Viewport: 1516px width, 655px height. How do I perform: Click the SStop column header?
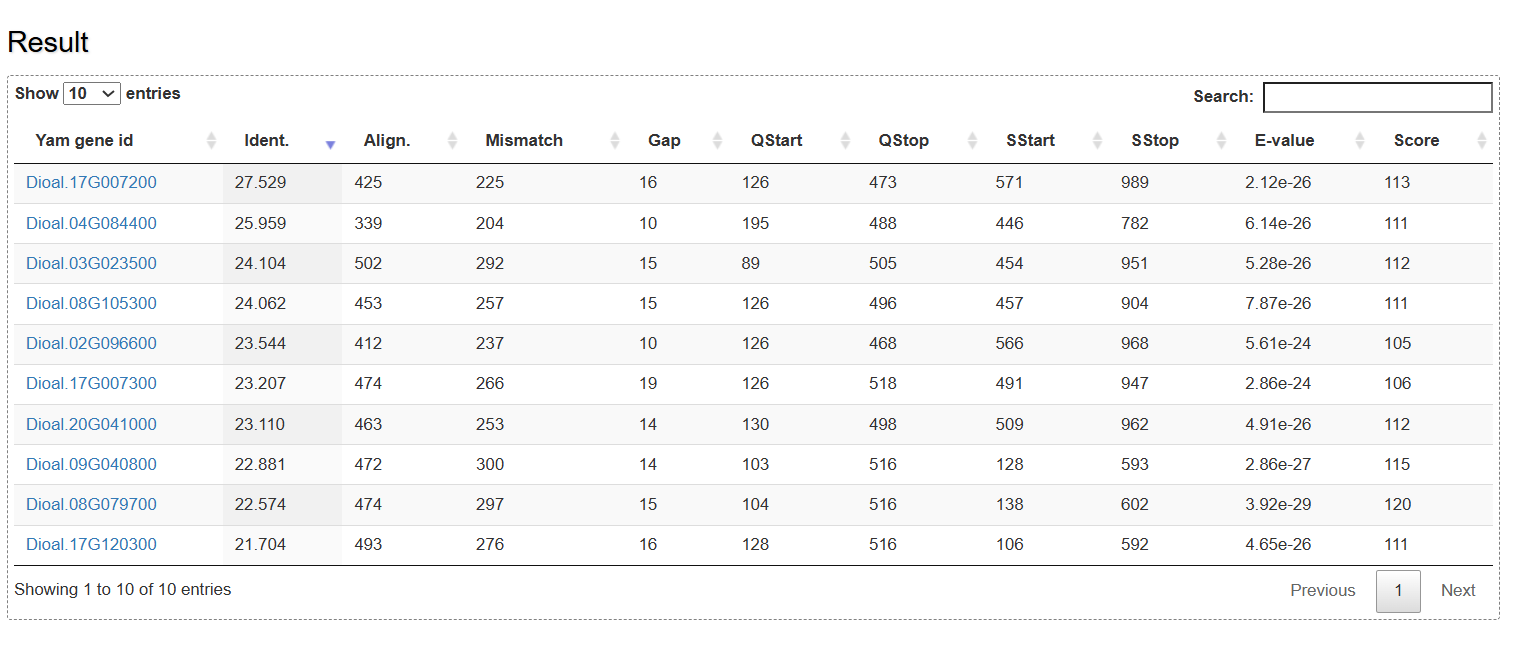coord(1155,141)
